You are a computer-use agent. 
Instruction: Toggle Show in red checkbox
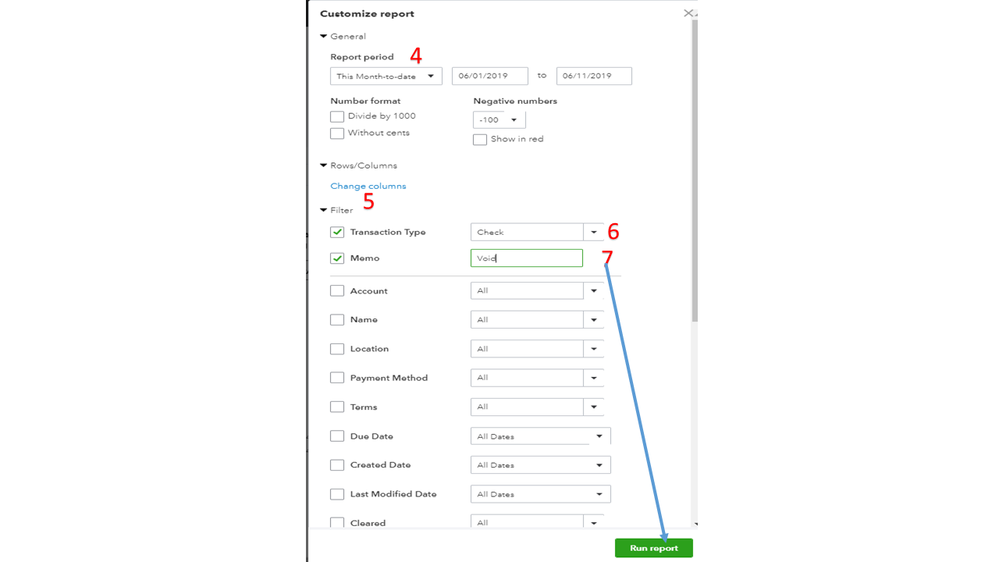coord(480,140)
